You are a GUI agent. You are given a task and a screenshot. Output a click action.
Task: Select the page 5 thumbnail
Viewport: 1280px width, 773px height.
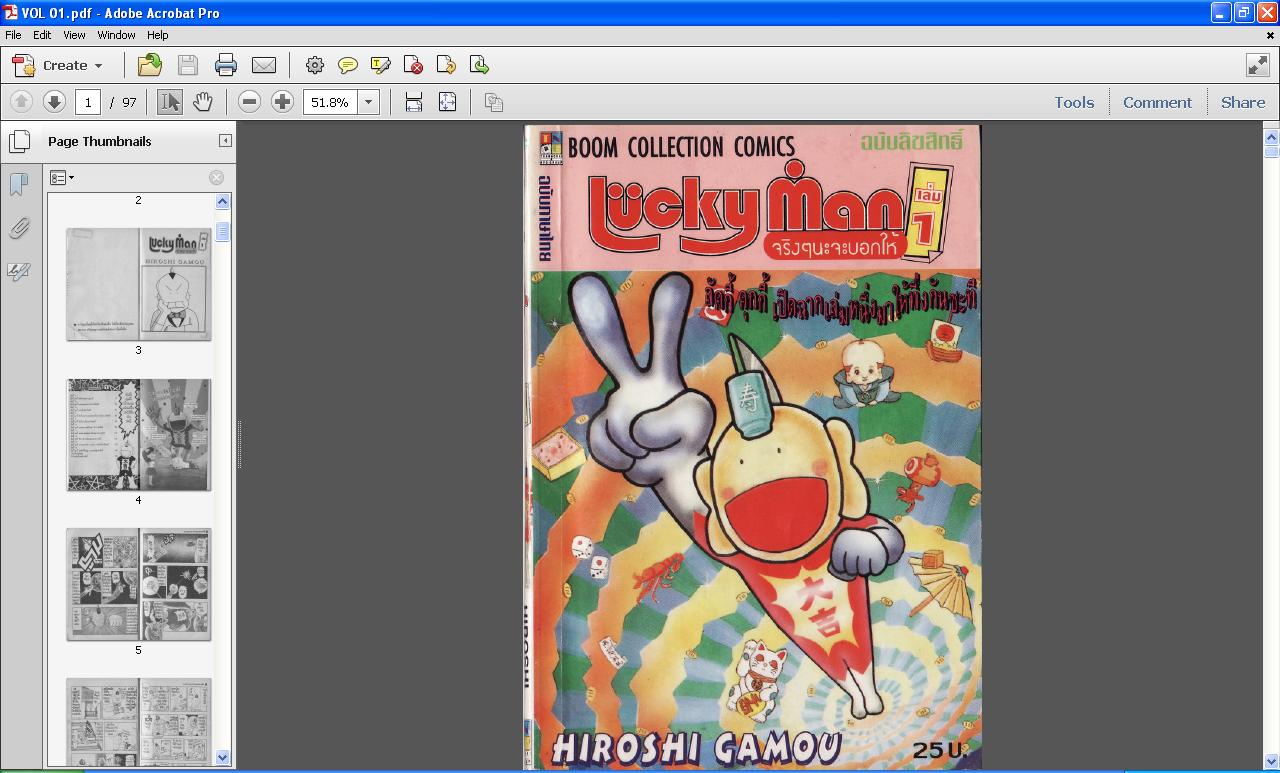click(139, 584)
